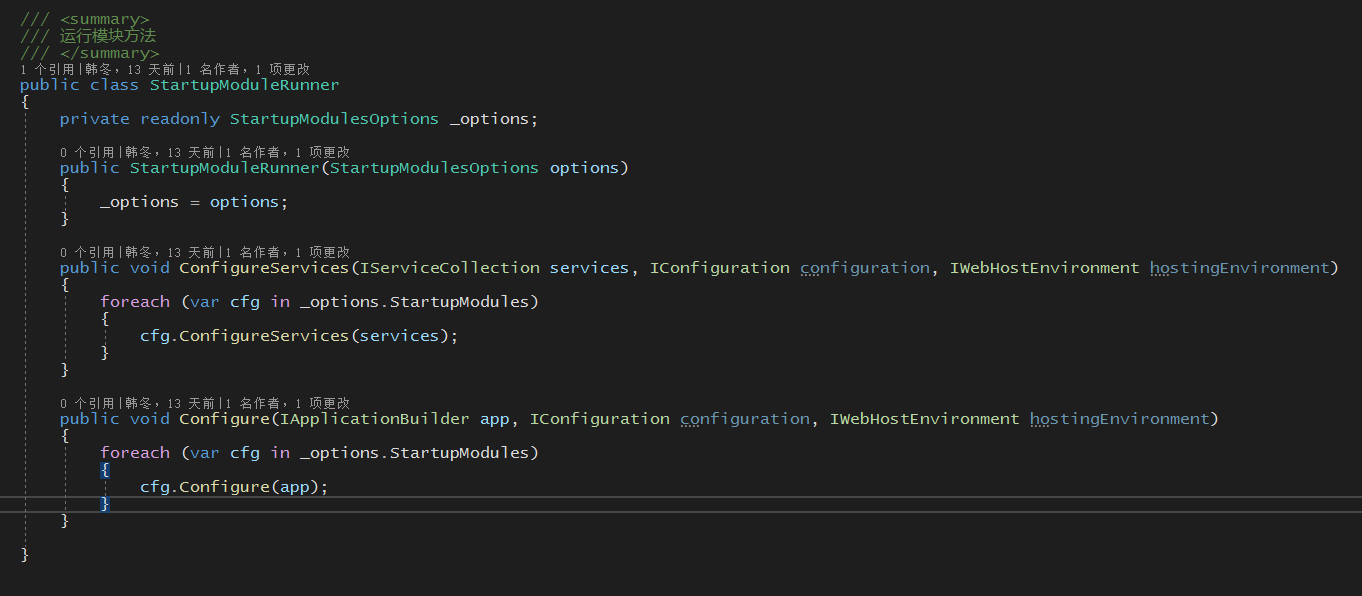Open "0 个引用" CodeLens above the constructor
The width and height of the screenshot is (1362, 596).
coord(87,152)
